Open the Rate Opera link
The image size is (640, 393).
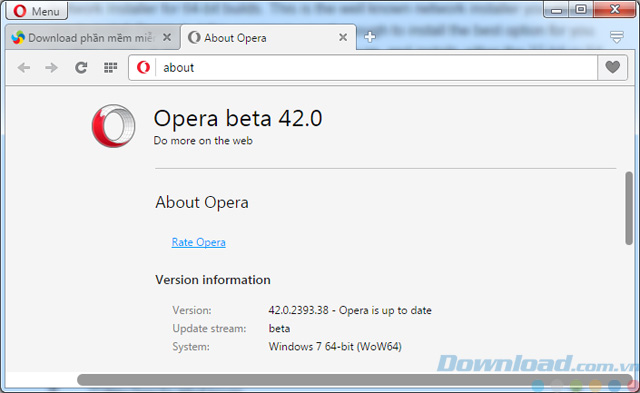(198, 242)
